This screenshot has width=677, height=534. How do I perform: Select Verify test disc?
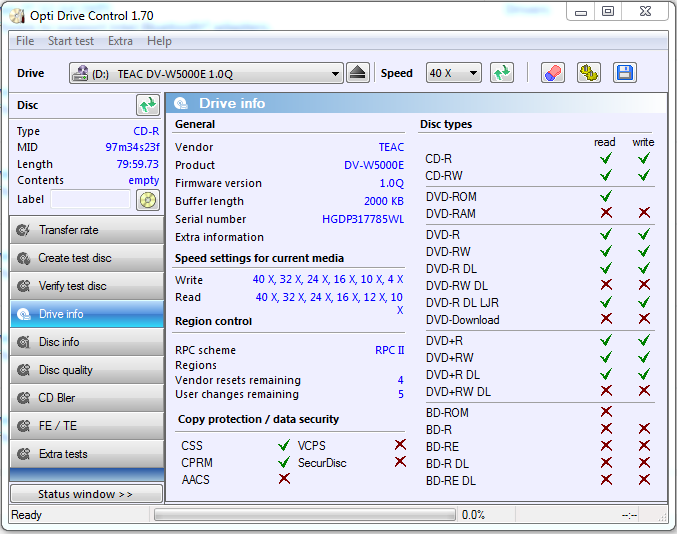(x=87, y=286)
